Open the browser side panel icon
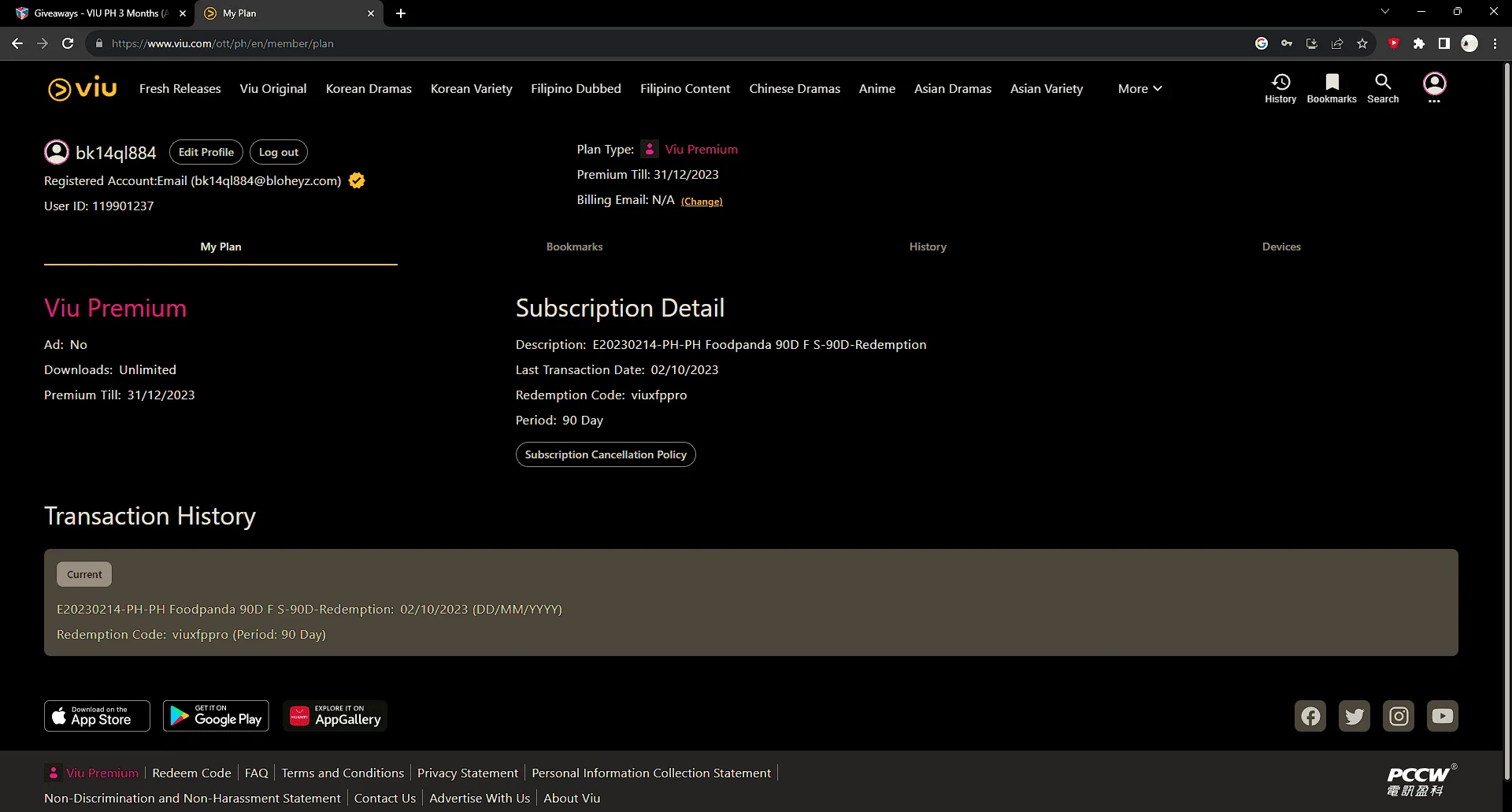This screenshot has width=1512, height=812. tap(1444, 43)
